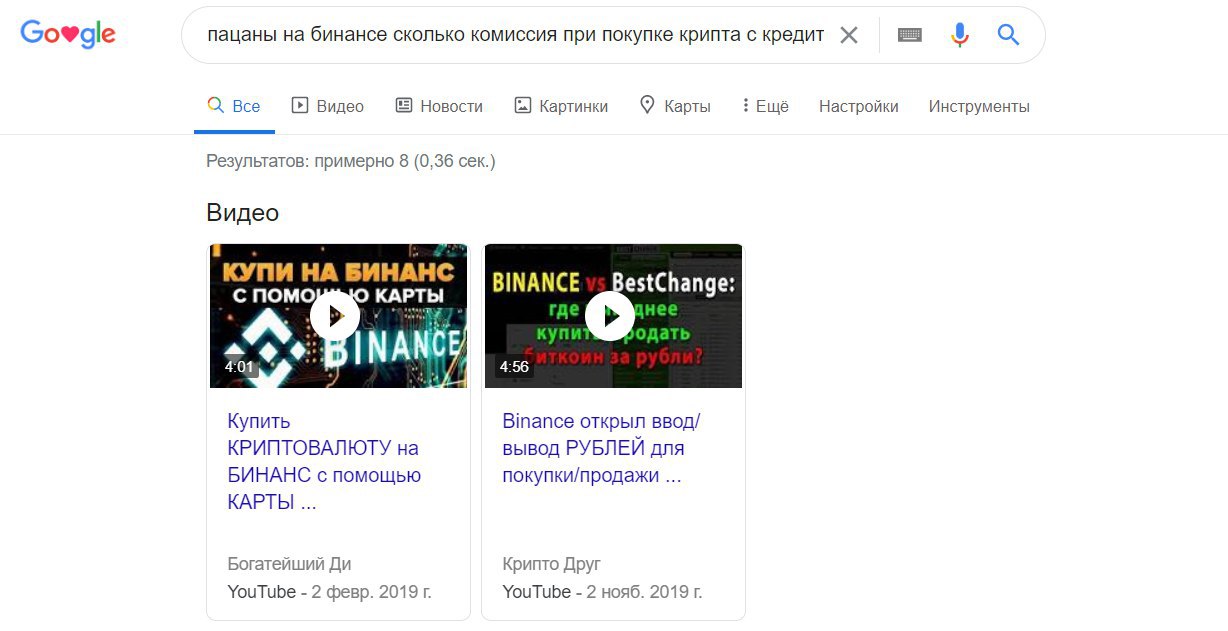Viewport: 1228px width, 631px height.
Task: Focus the search query text field
Action: click(515, 36)
